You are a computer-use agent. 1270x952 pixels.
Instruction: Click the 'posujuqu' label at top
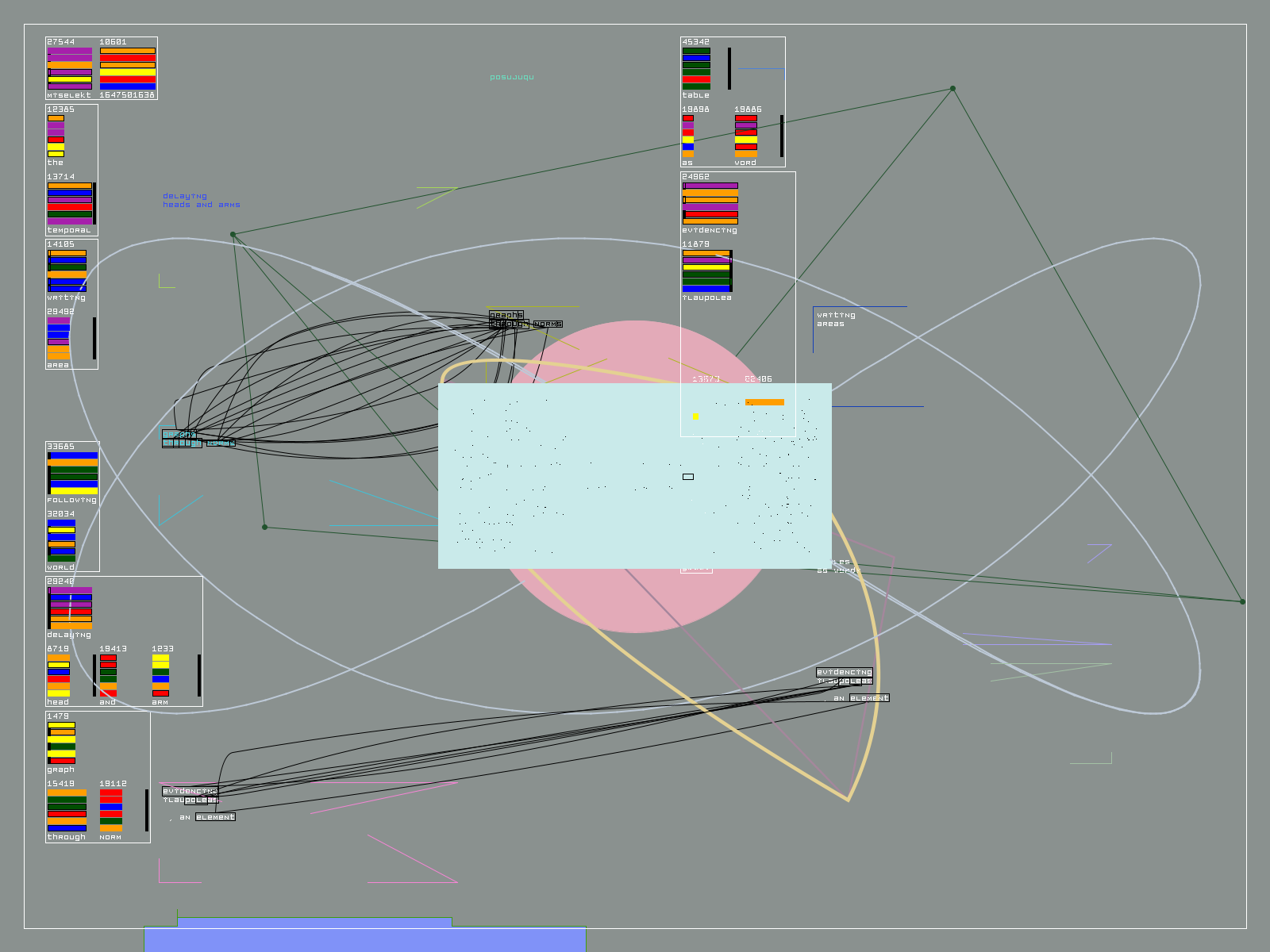click(511, 77)
